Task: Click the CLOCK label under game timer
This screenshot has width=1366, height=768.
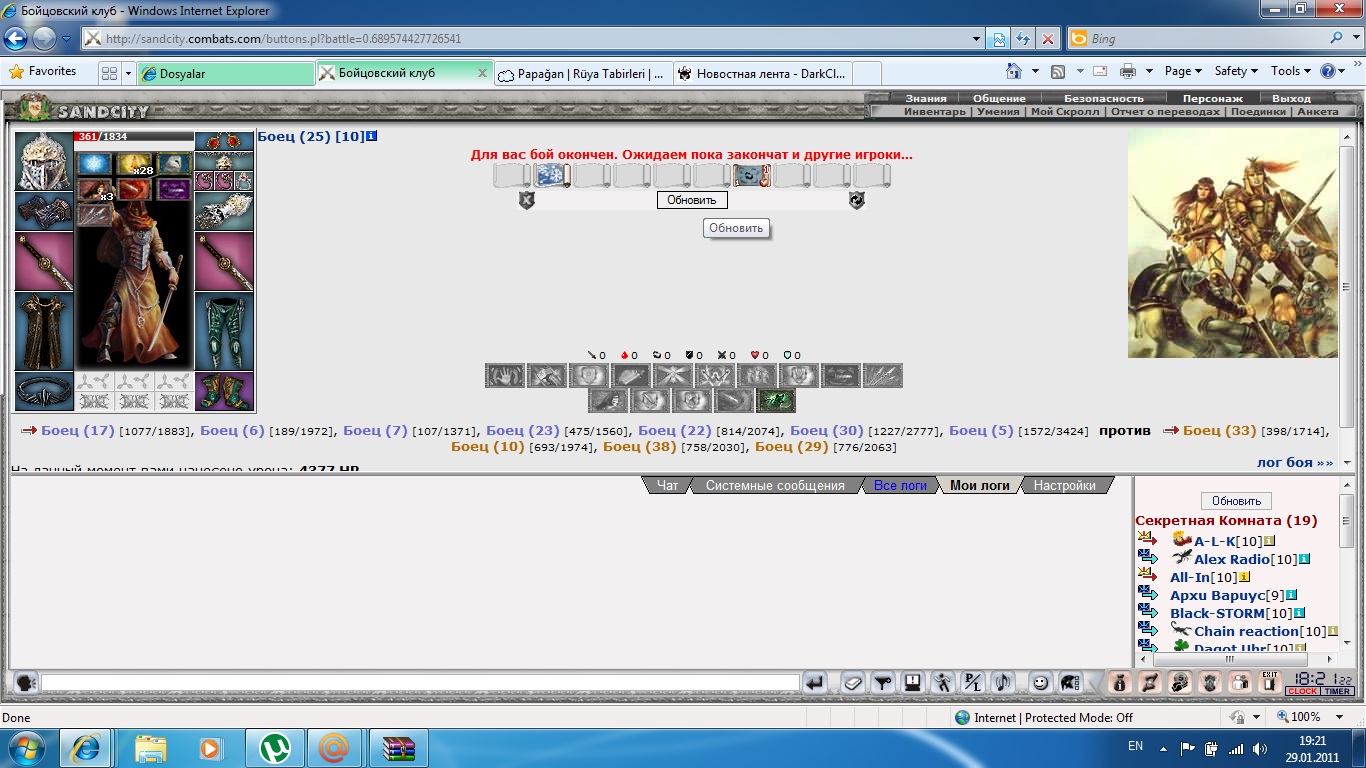Action: 1302,691
